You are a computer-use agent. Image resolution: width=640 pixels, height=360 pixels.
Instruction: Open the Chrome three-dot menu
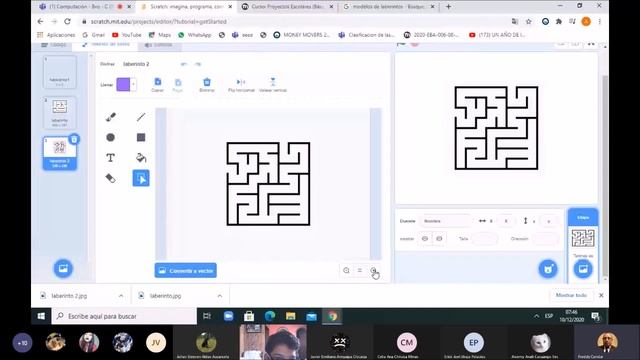[x=600, y=21]
